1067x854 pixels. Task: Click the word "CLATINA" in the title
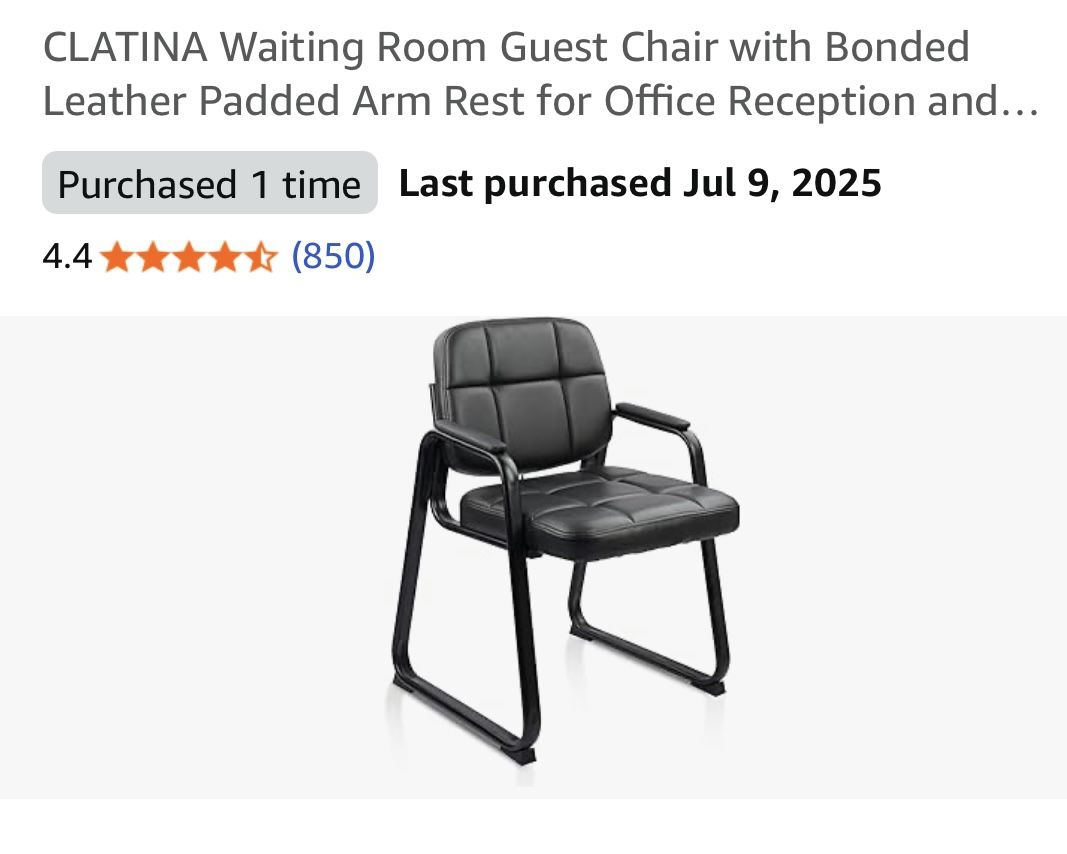click(x=124, y=47)
